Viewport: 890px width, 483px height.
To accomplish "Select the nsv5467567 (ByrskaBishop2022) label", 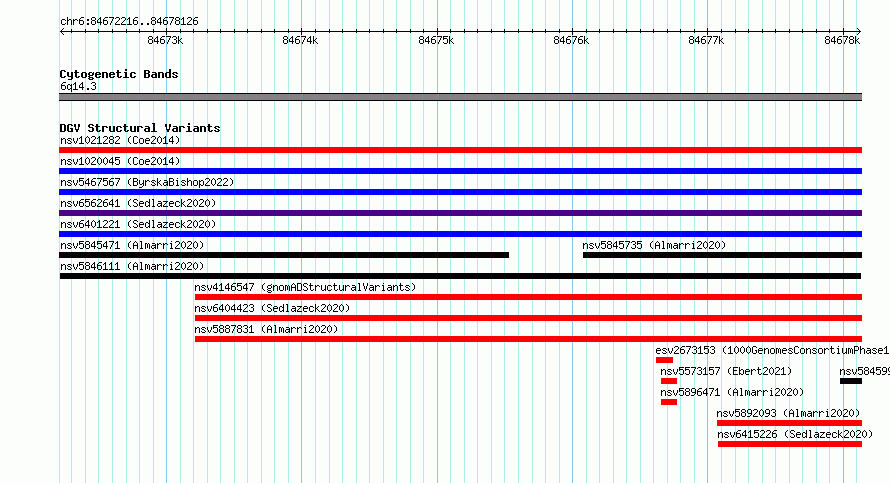I will 147,182.
